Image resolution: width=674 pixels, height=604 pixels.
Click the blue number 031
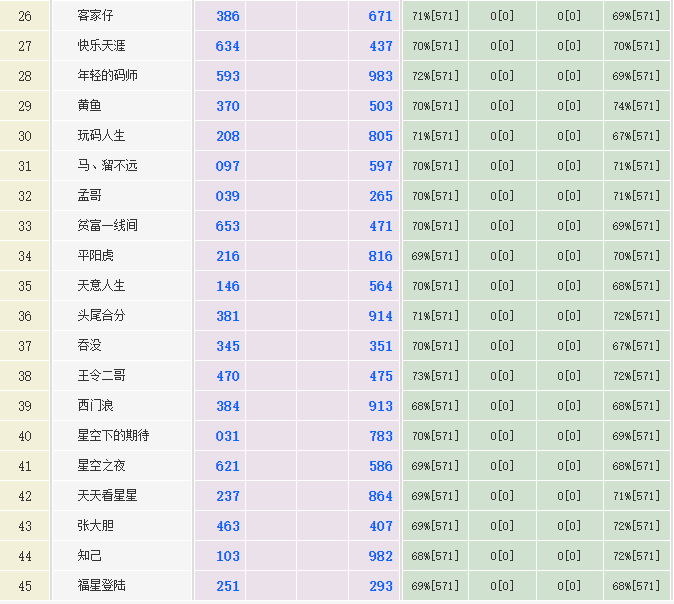tap(228, 436)
